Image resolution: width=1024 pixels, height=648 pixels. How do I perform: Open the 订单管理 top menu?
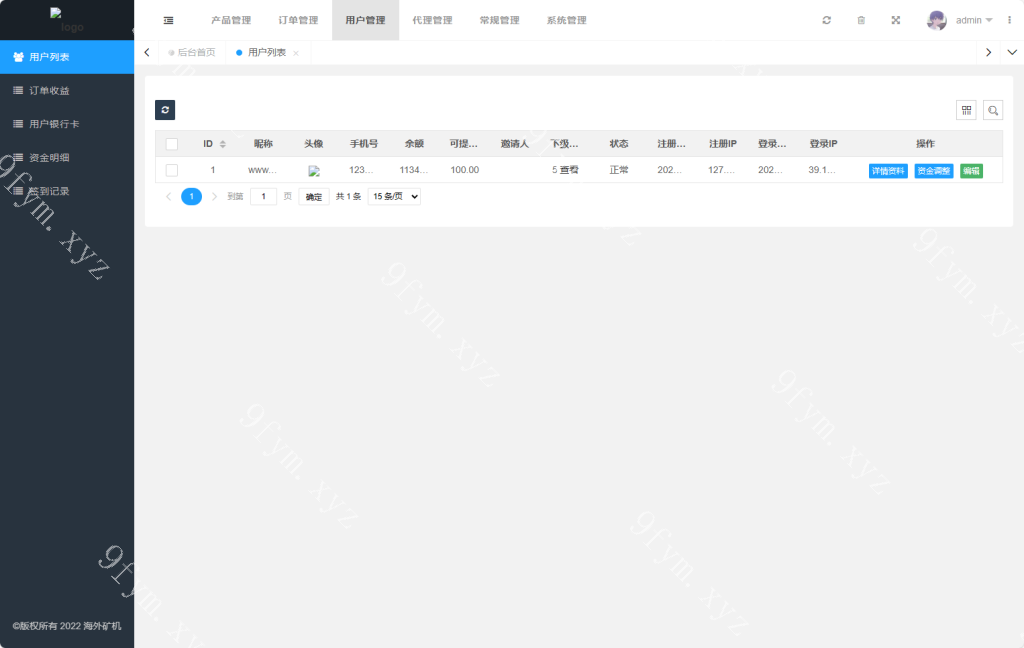pos(298,20)
